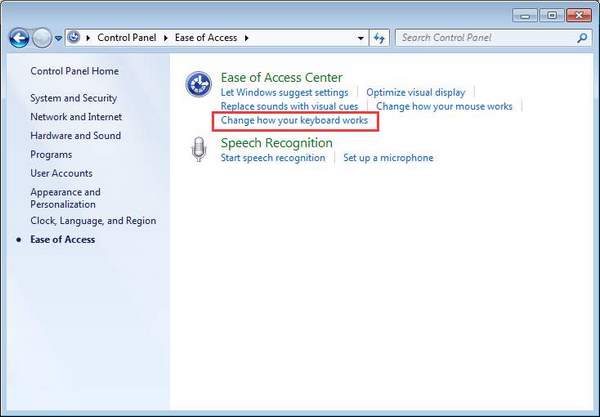This screenshot has width=600, height=417.
Task: Open Clock, Language, and Region category
Action: 93,221
